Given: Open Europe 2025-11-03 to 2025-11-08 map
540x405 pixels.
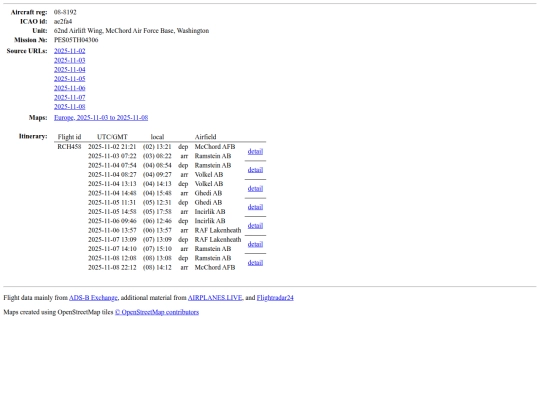Looking at the screenshot, I should [101, 118].
